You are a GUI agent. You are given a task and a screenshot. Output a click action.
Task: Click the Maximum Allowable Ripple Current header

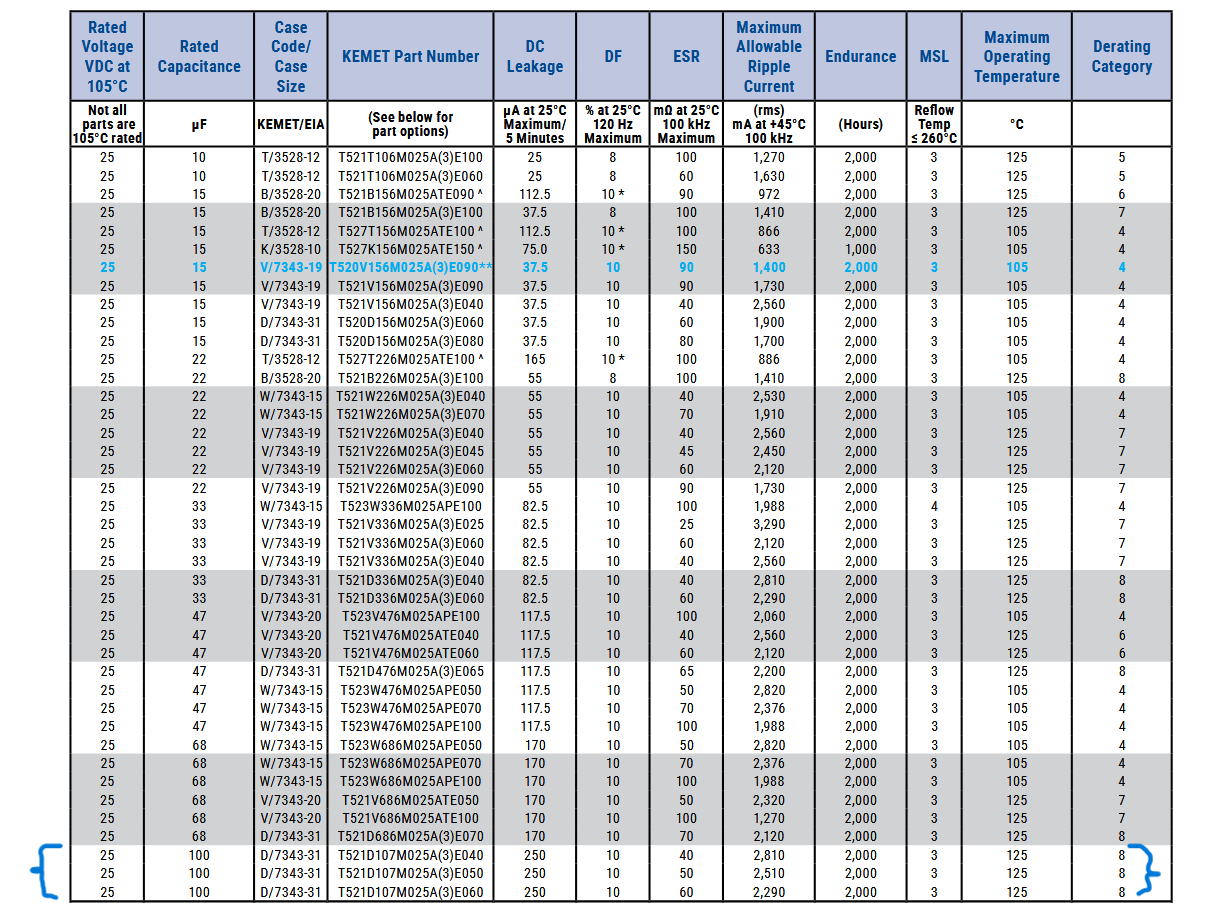tap(768, 57)
